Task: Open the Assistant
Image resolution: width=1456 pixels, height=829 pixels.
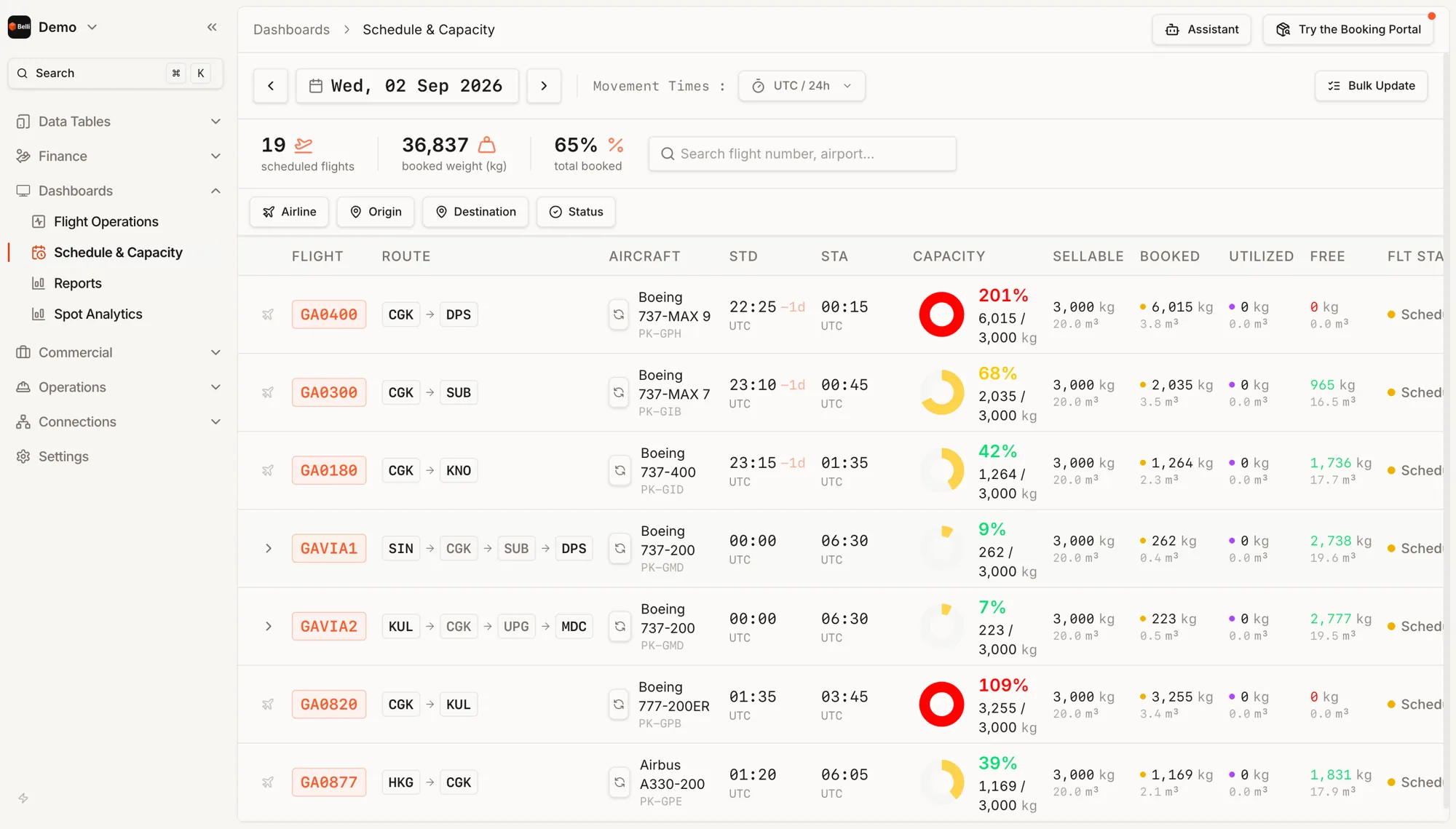Action: tap(1201, 30)
